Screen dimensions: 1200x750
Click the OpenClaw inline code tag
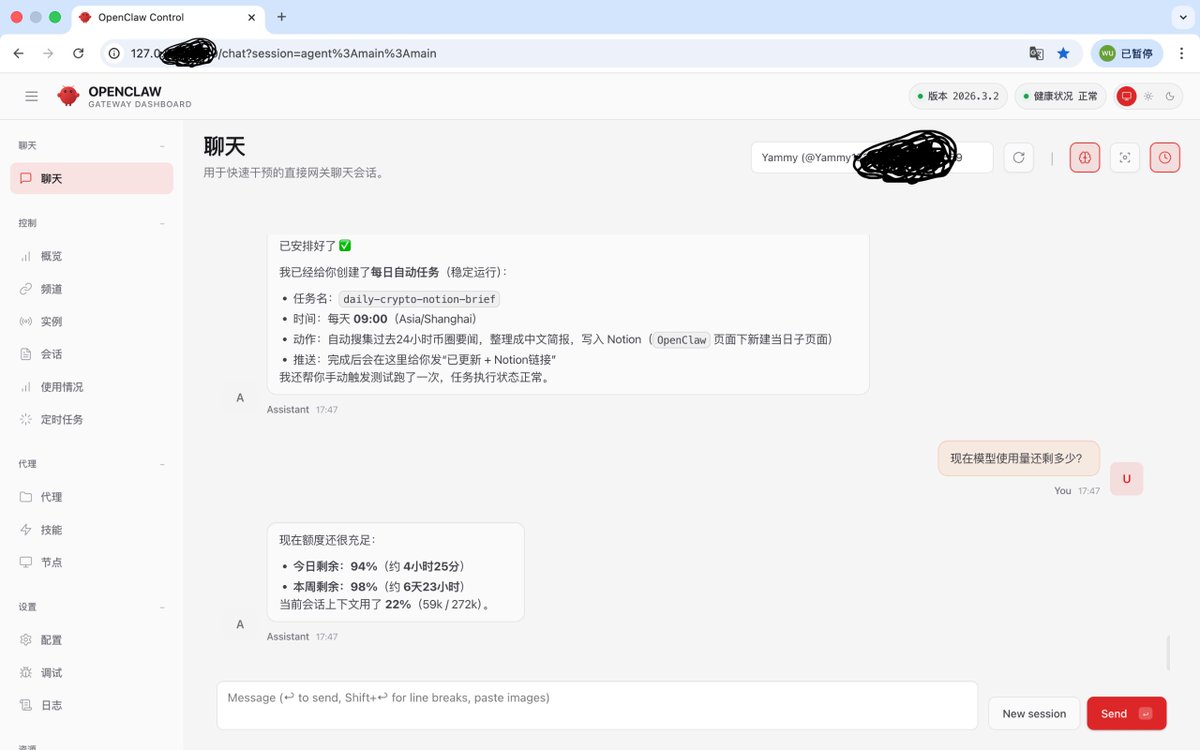click(x=681, y=340)
